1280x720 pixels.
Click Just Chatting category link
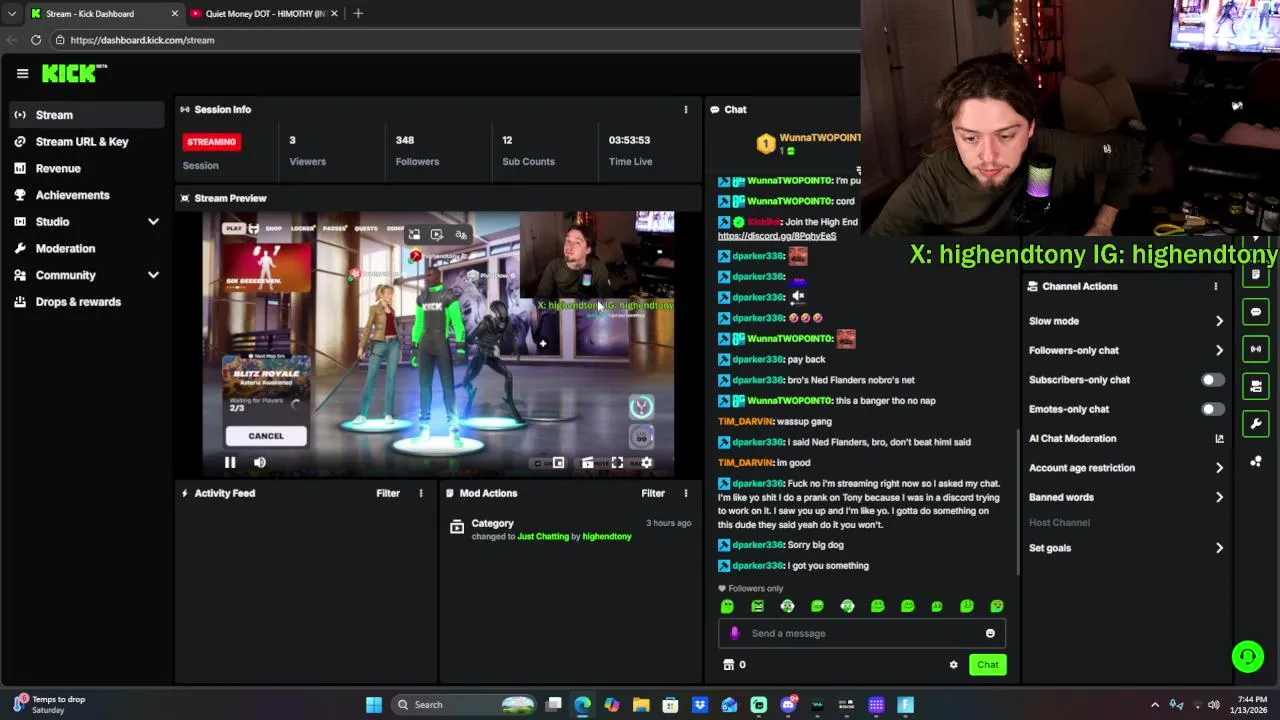click(543, 537)
